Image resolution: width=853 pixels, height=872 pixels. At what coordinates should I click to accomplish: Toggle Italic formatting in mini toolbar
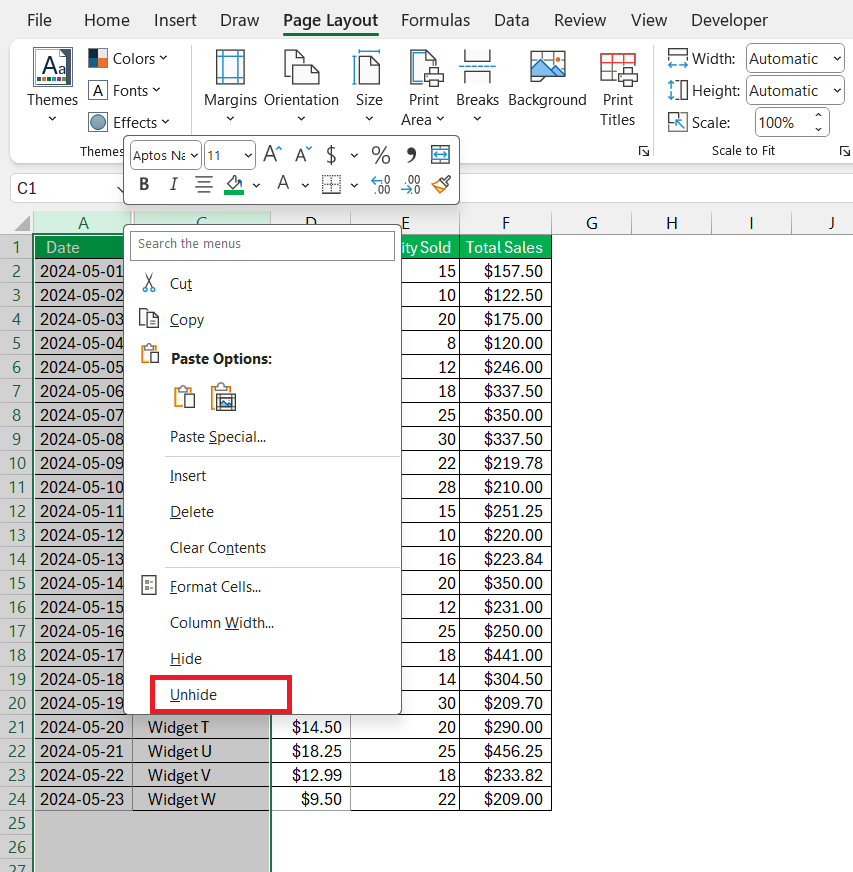point(173,184)
